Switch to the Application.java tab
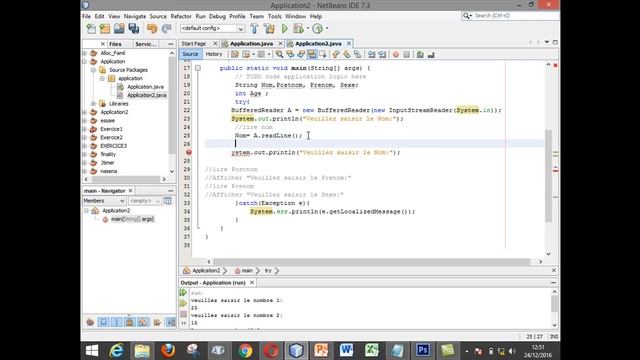The height and width of the screenshot is (360, 640). point(251,44)
